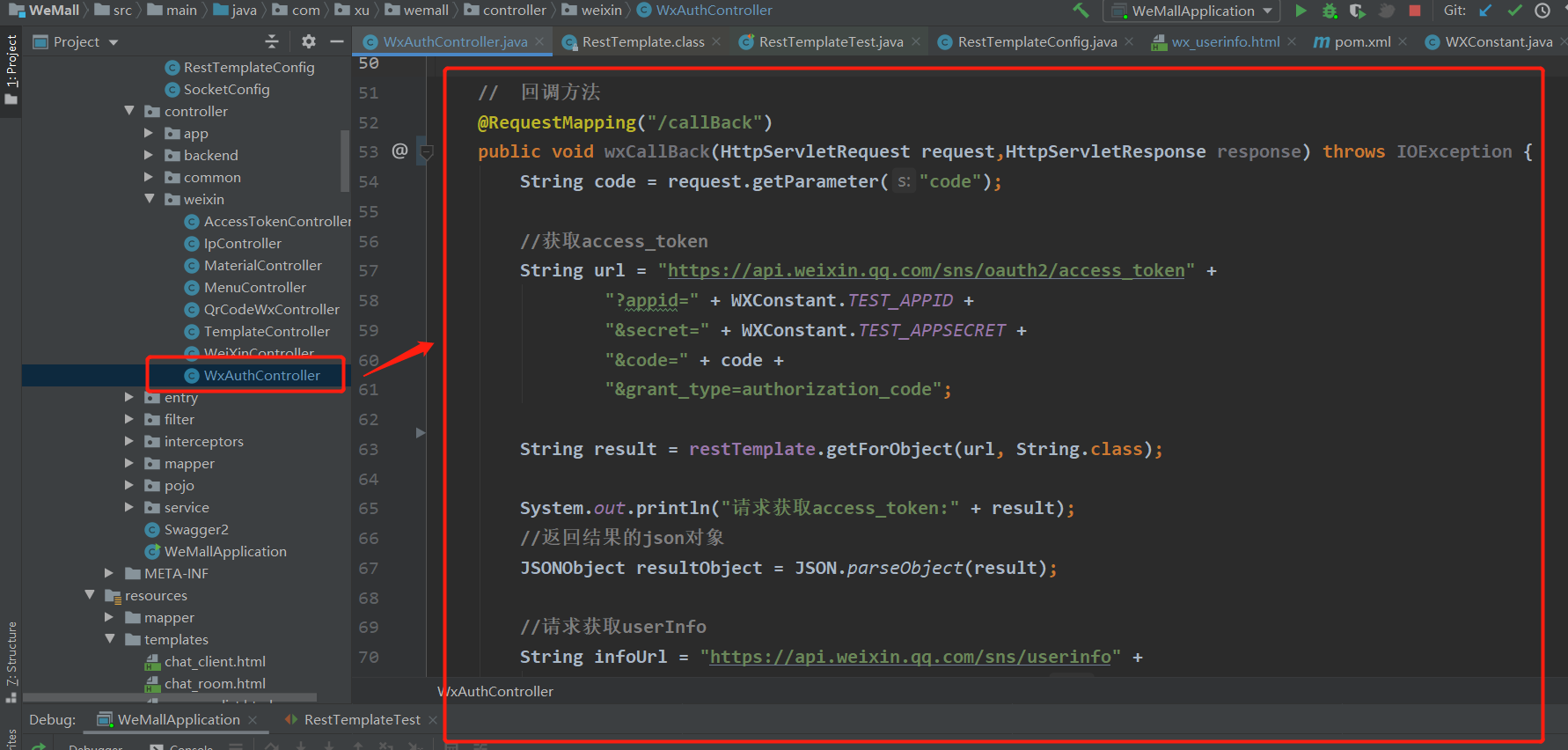1568x750 pixels.
Task: Close the WxAuthController.java tab
Action: point(539,41)
